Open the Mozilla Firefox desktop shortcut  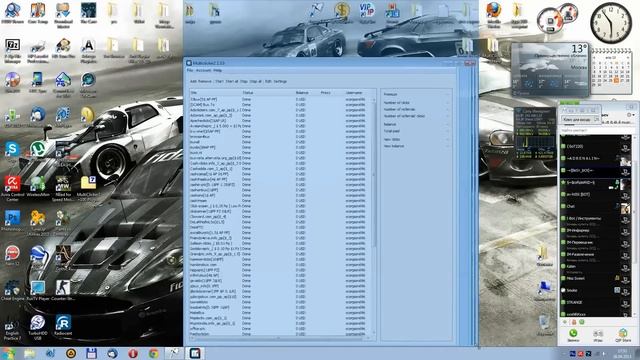494,15
